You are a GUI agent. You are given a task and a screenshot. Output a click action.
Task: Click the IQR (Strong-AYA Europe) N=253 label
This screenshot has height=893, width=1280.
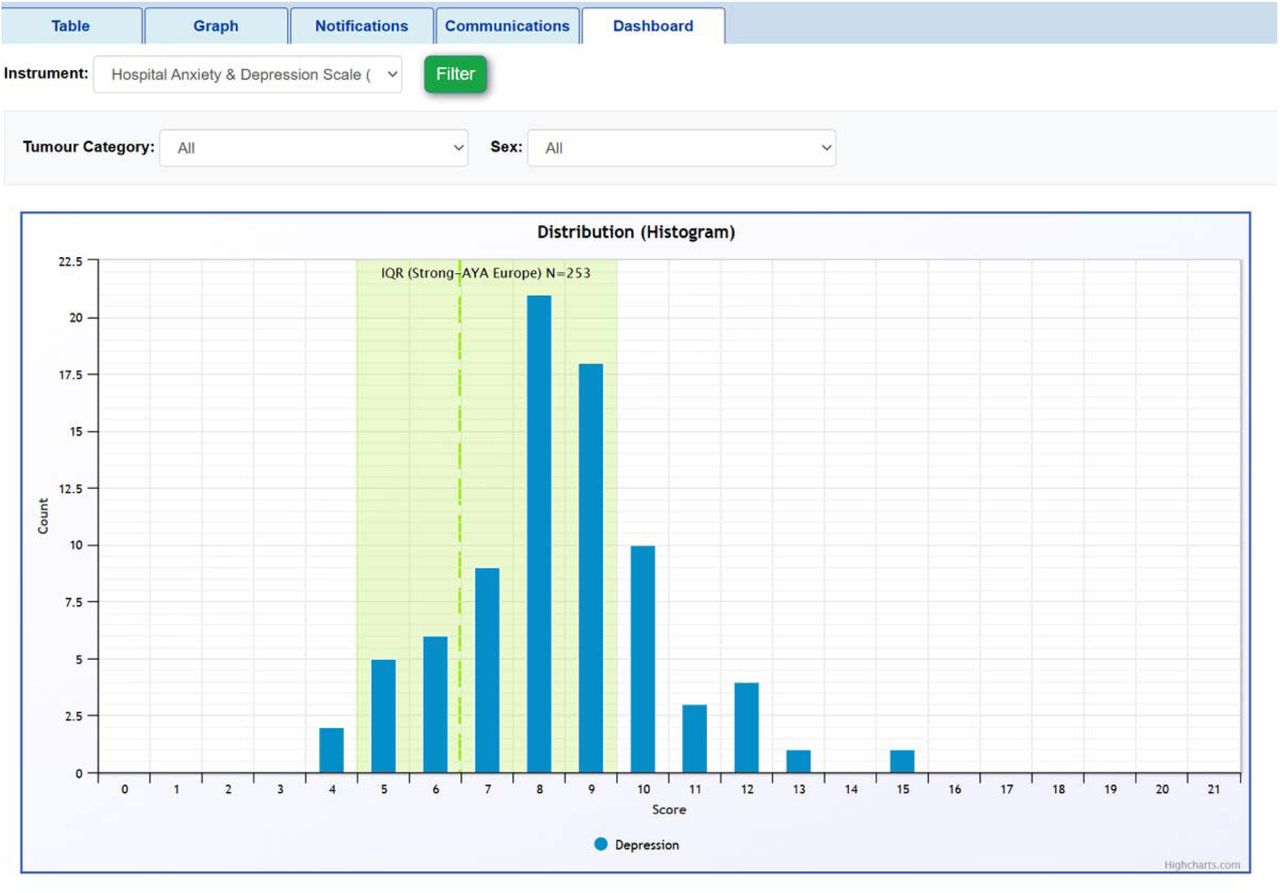coord(486,272)
